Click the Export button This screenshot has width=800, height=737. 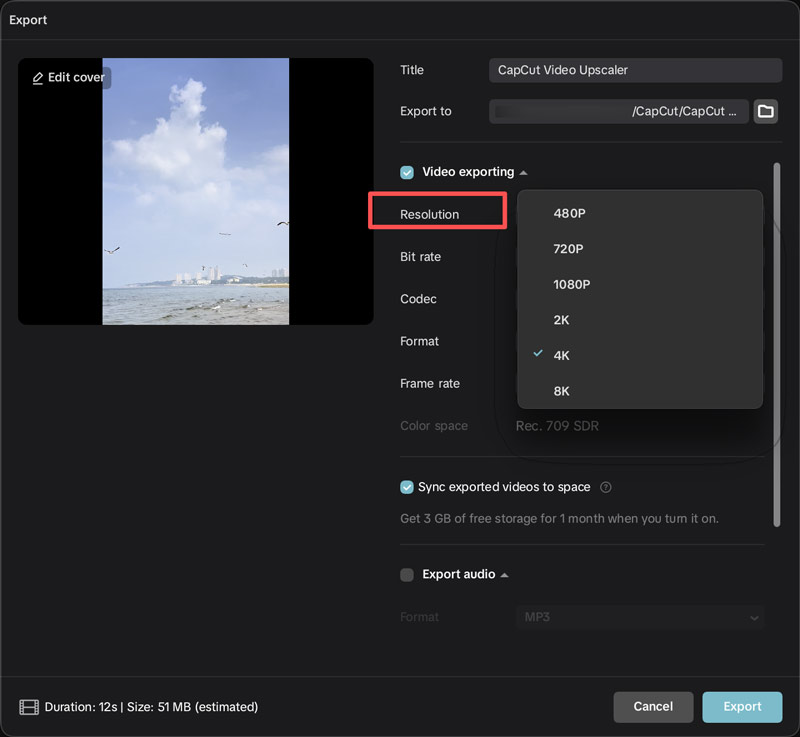tap(742, 707)
